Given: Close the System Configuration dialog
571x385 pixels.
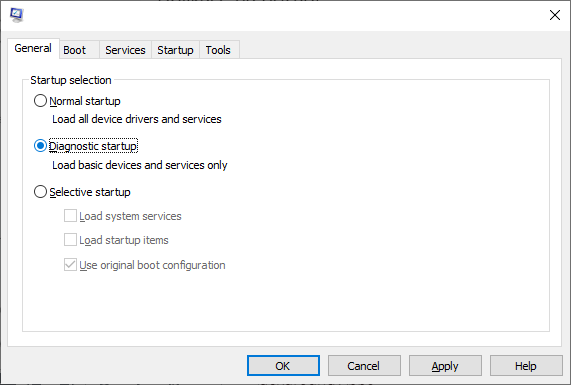Looking at the screenshot, I should click(555, 15).
